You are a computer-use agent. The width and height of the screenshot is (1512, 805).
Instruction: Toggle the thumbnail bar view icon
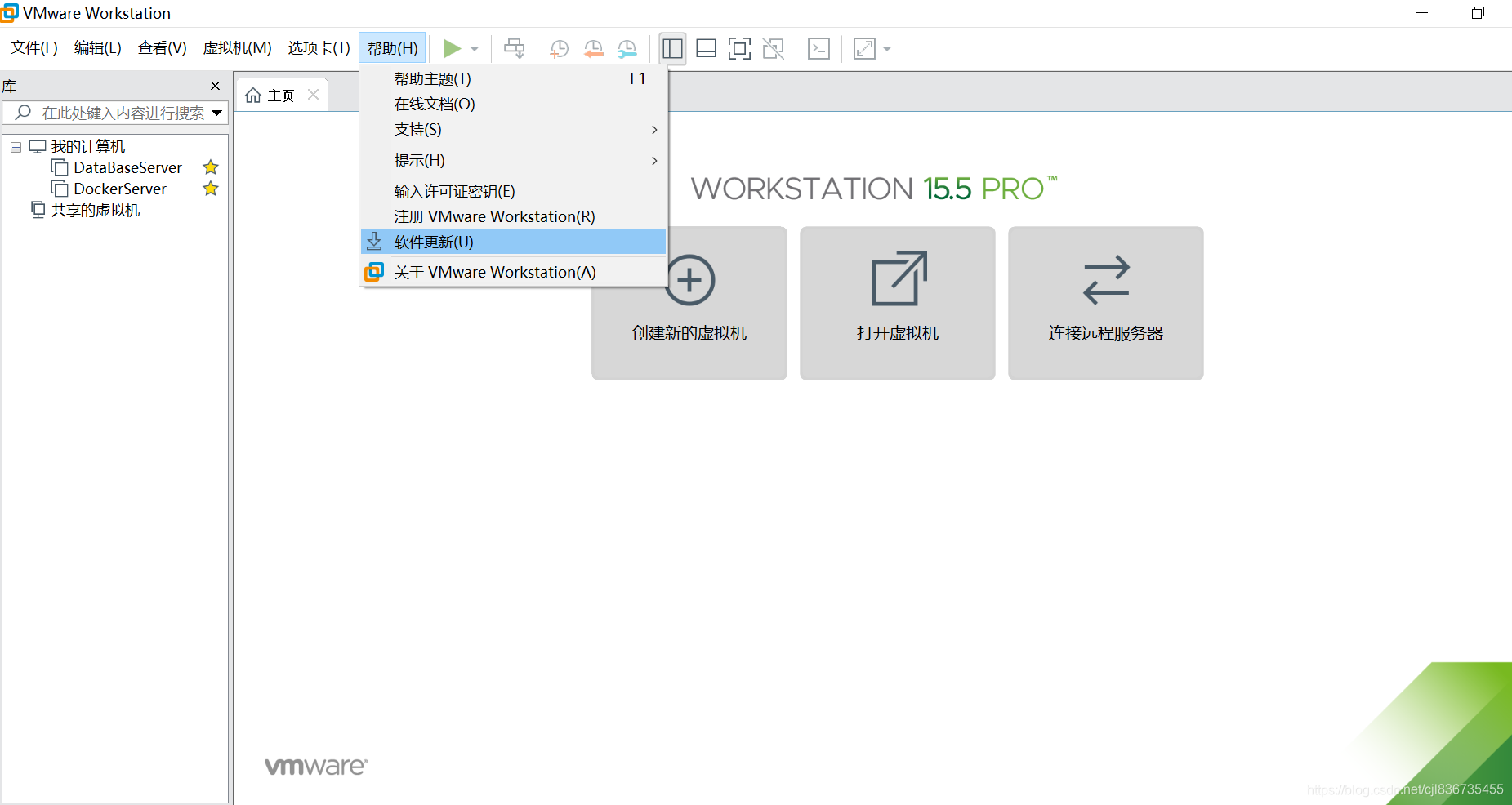[x=706, y=49]
